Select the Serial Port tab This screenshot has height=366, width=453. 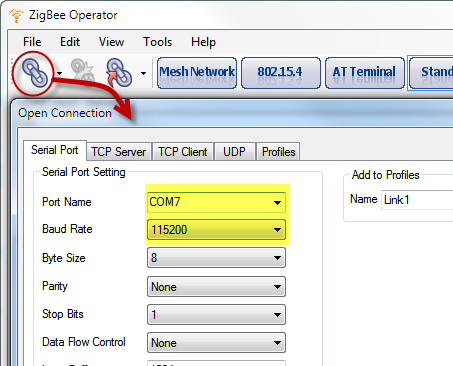point(55,150)
